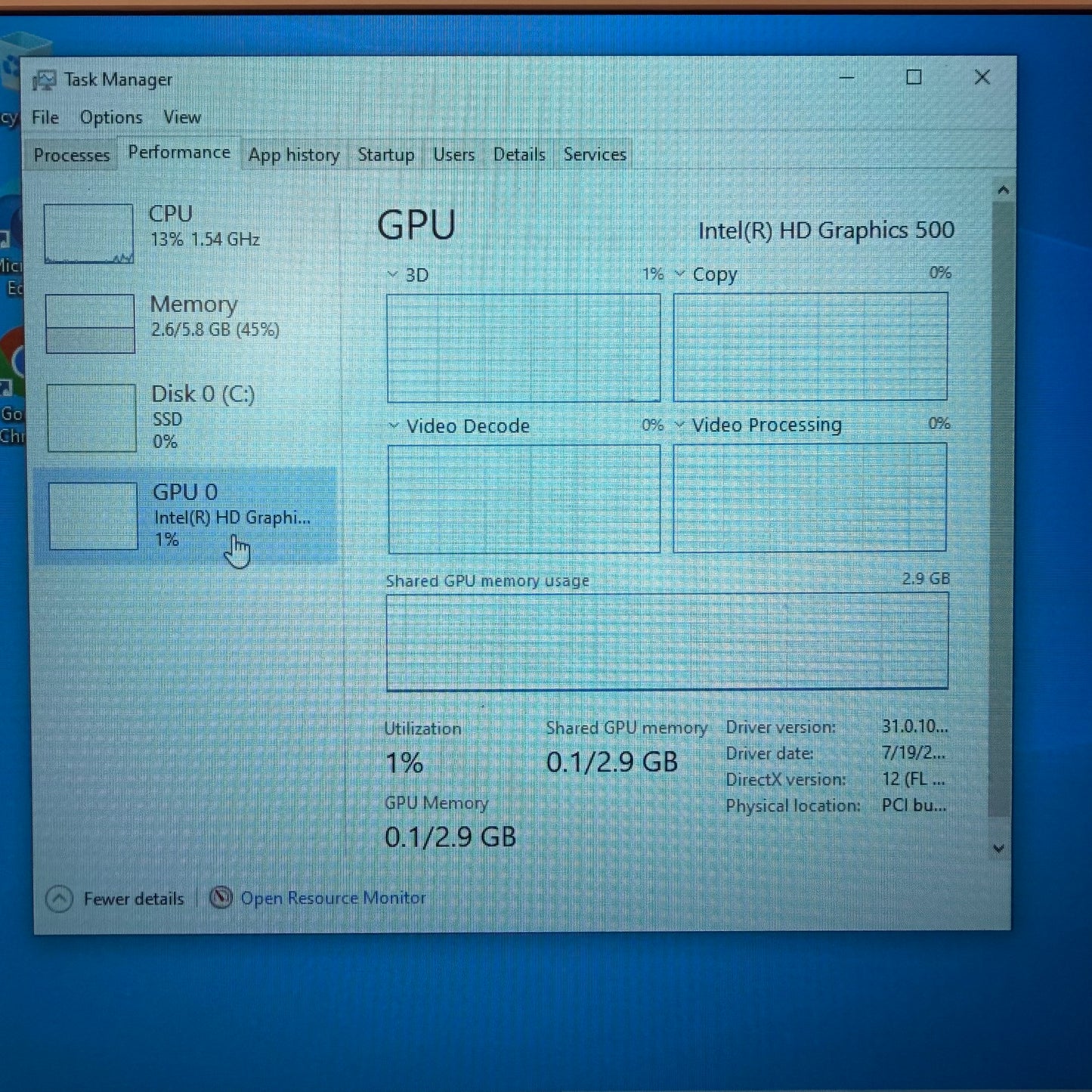Click the 13% 1.54 GHz CPU reading
The image size is (1092, 1092).
coord(205,240)
